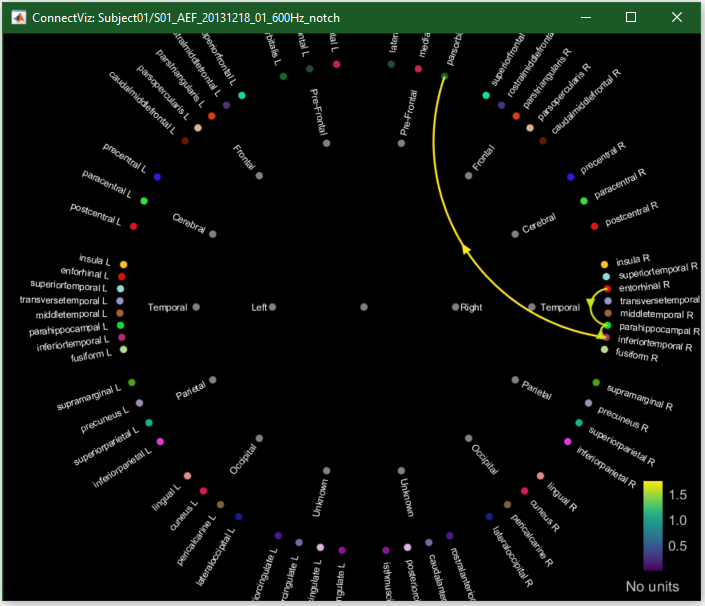
Task: Select the supramarginal R node
Action: tap(596, 382)
